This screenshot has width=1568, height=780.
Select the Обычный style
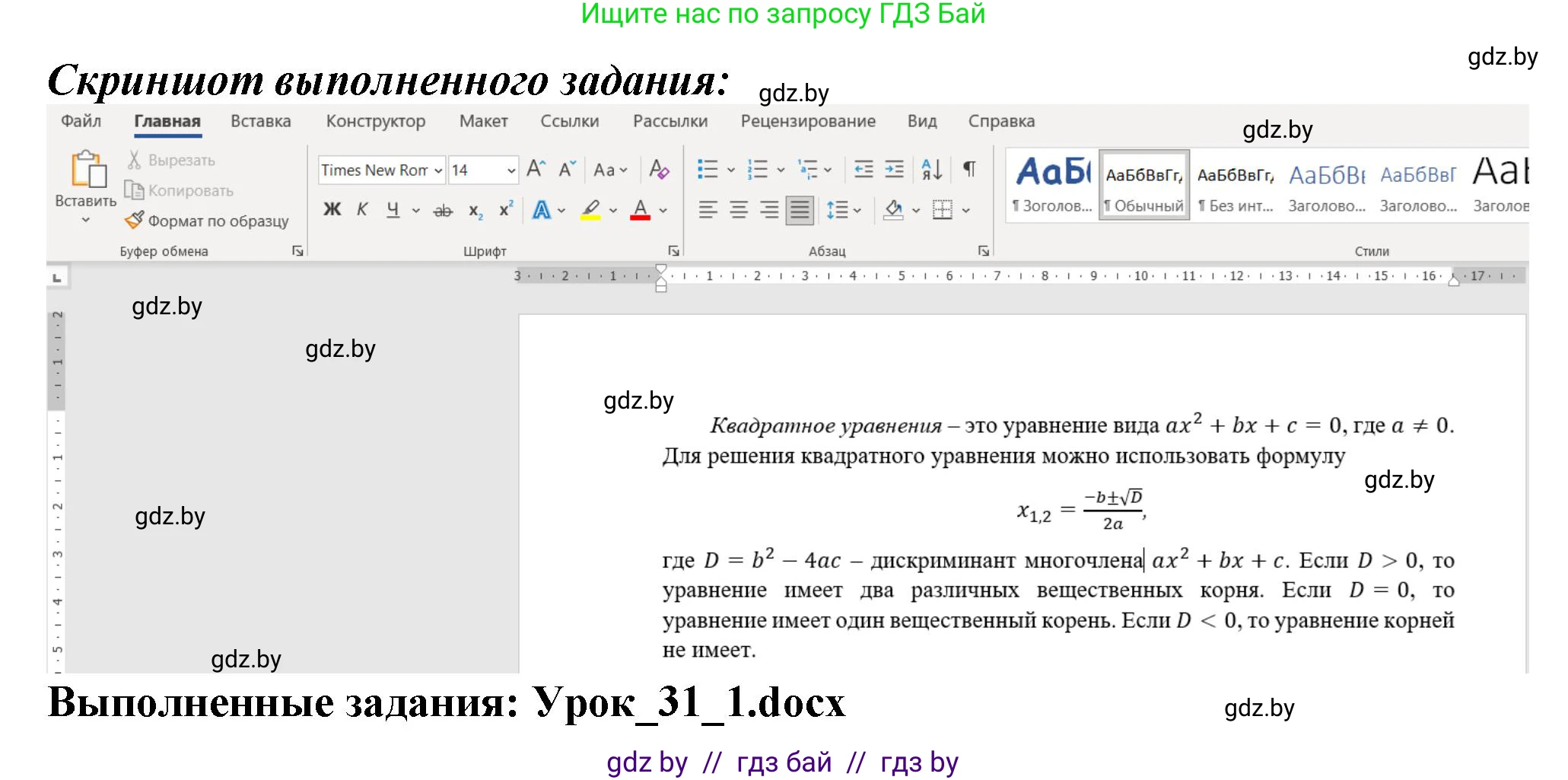click(1143, 183)
